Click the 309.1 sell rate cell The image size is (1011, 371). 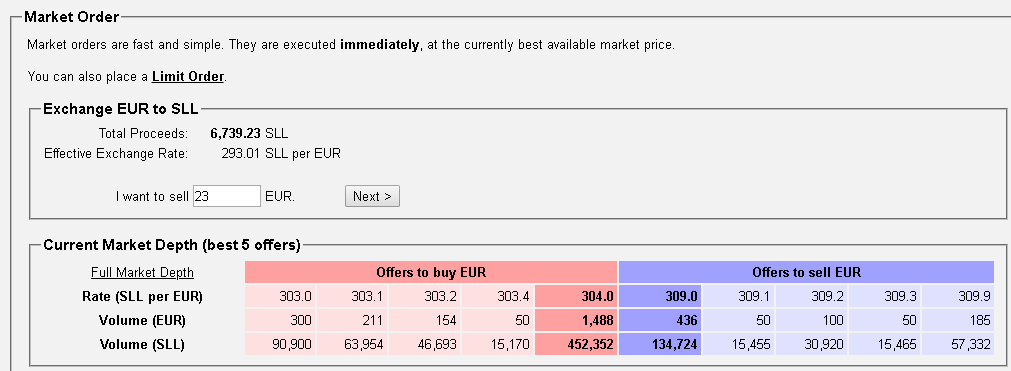pos(738,297)
